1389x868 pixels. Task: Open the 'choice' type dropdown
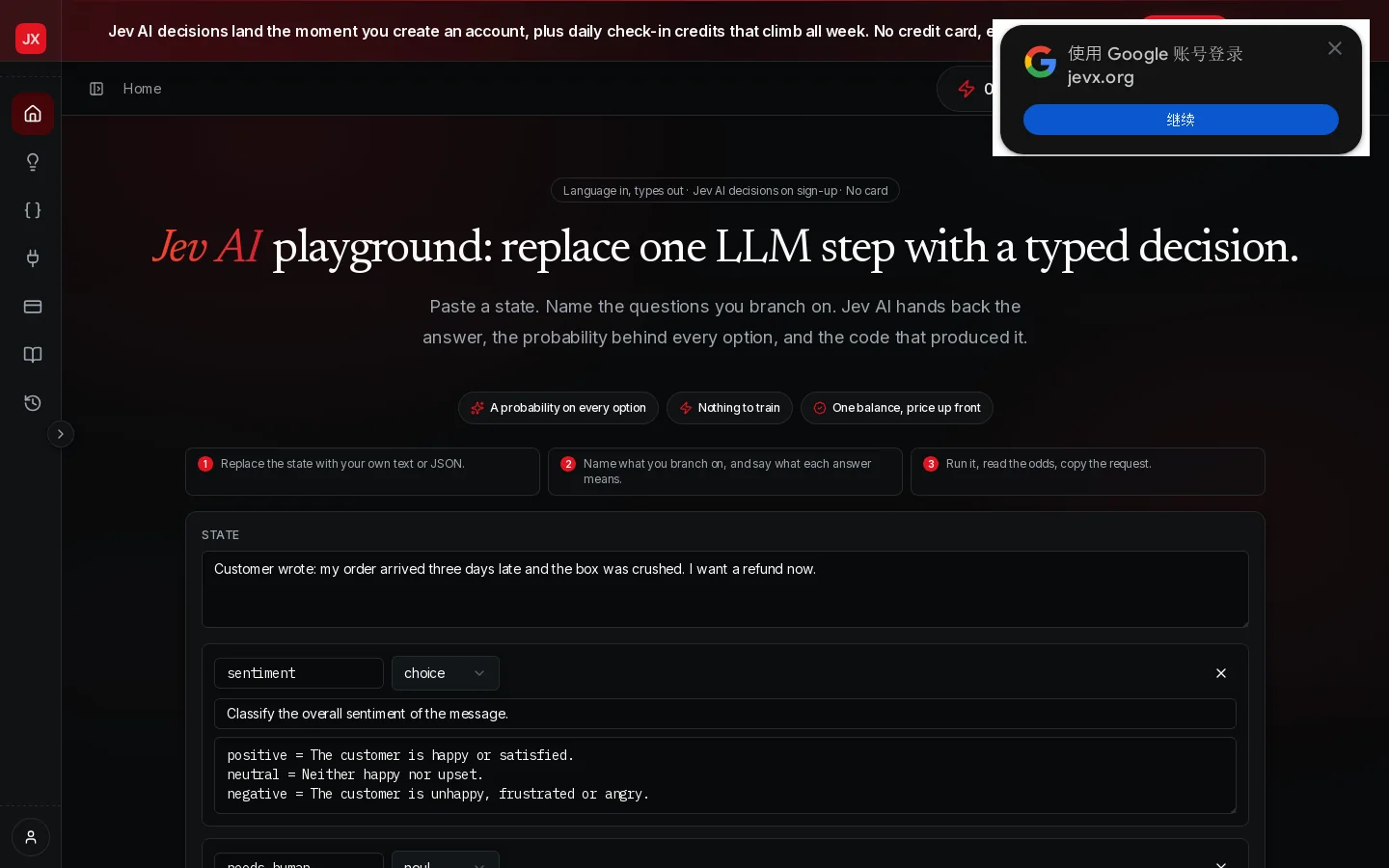446,673
